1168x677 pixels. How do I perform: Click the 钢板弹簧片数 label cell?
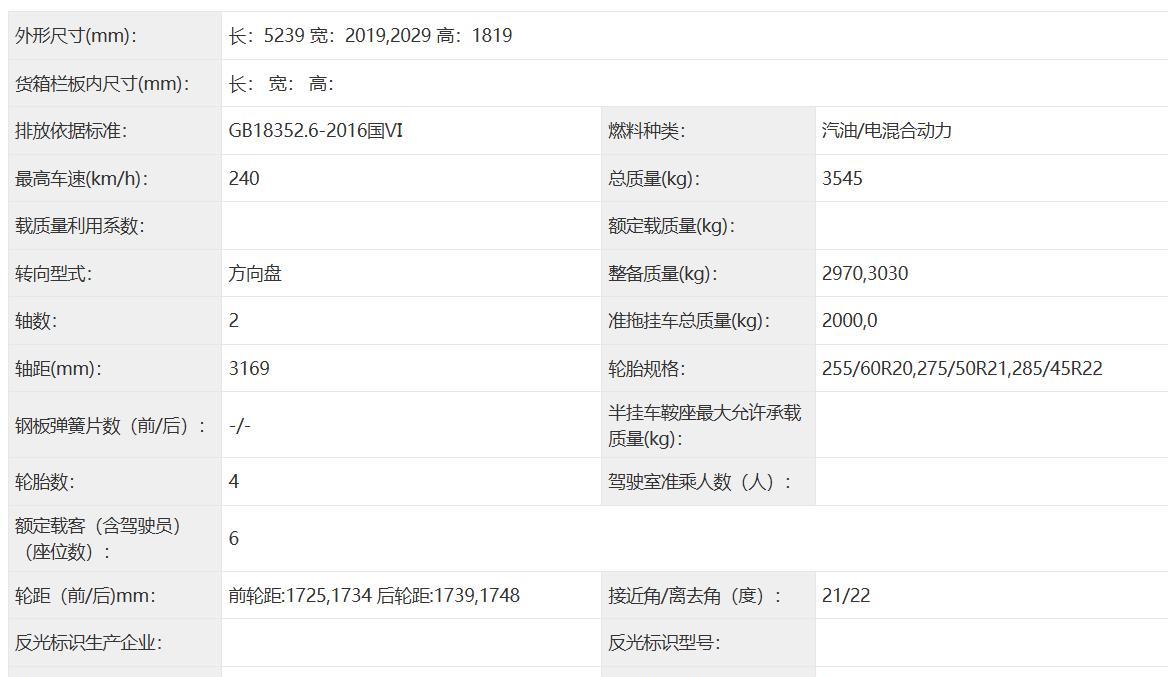click(x=110, y=426)
